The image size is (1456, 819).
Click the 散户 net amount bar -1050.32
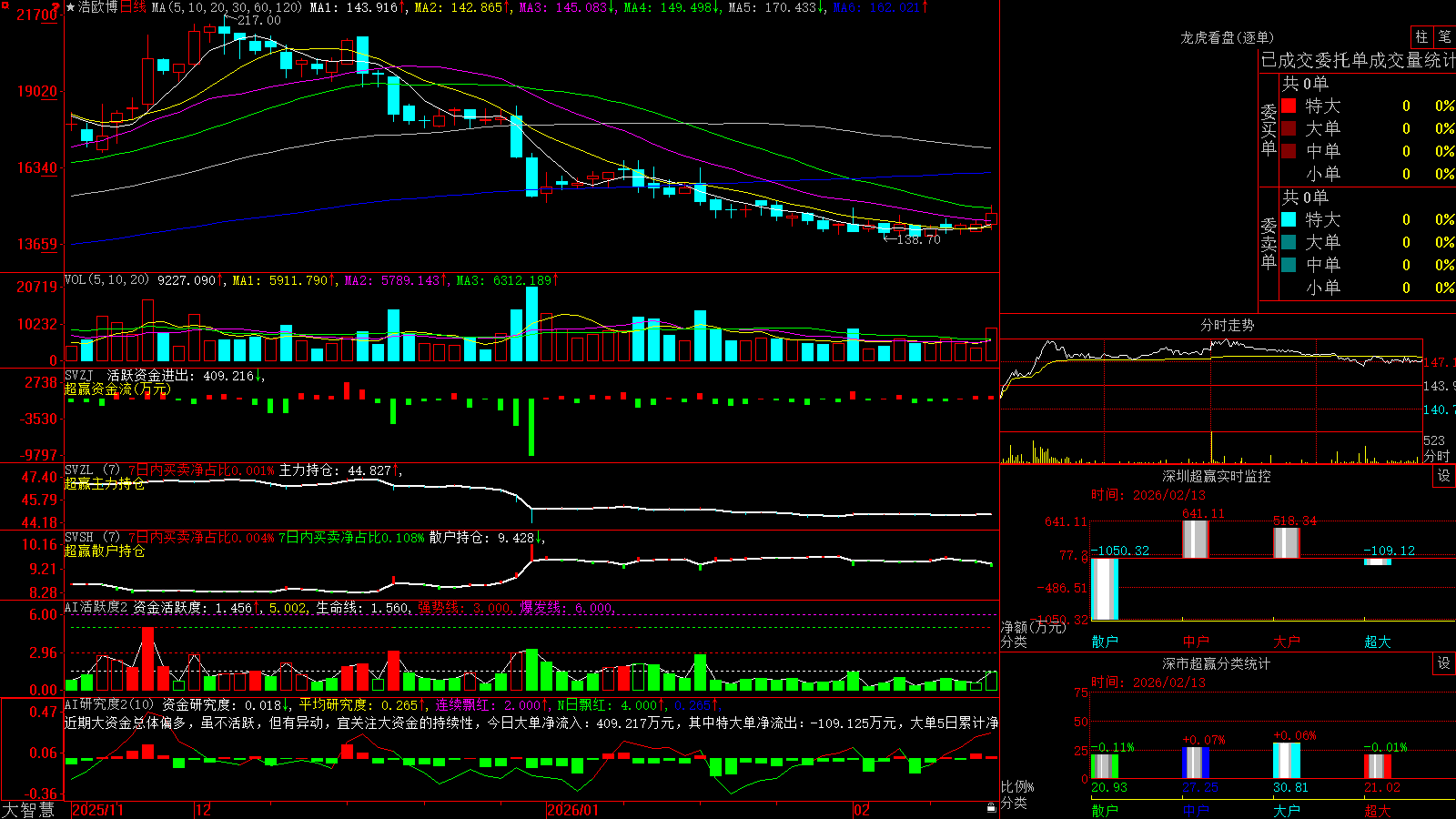click(1105, 589)
